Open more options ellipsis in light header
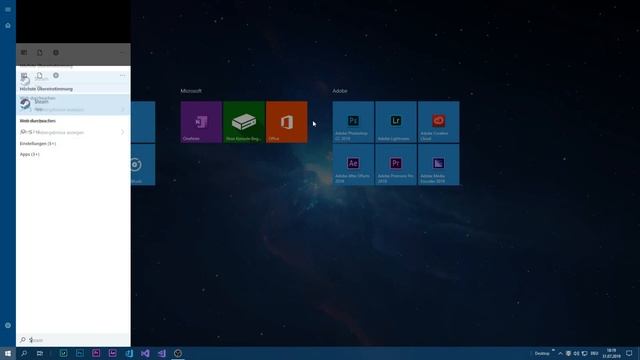640x360 pixels. click(122, 76)
